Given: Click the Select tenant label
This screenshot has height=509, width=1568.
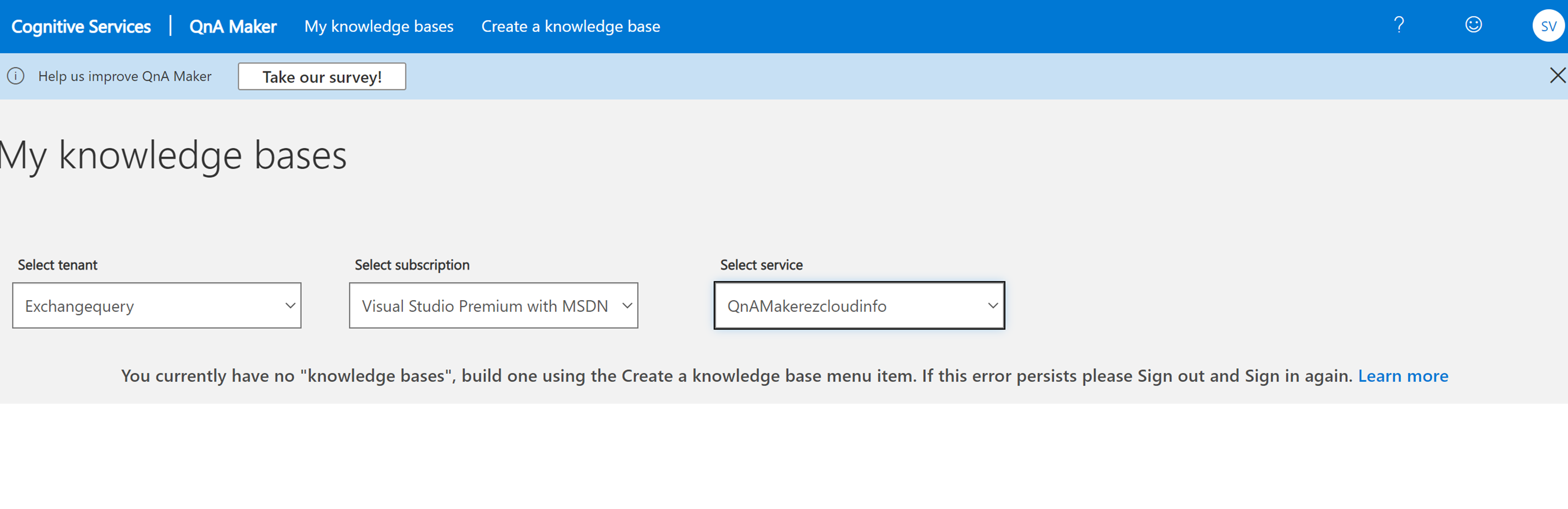Looking at the screenshot, I should [x=58, y=265].
